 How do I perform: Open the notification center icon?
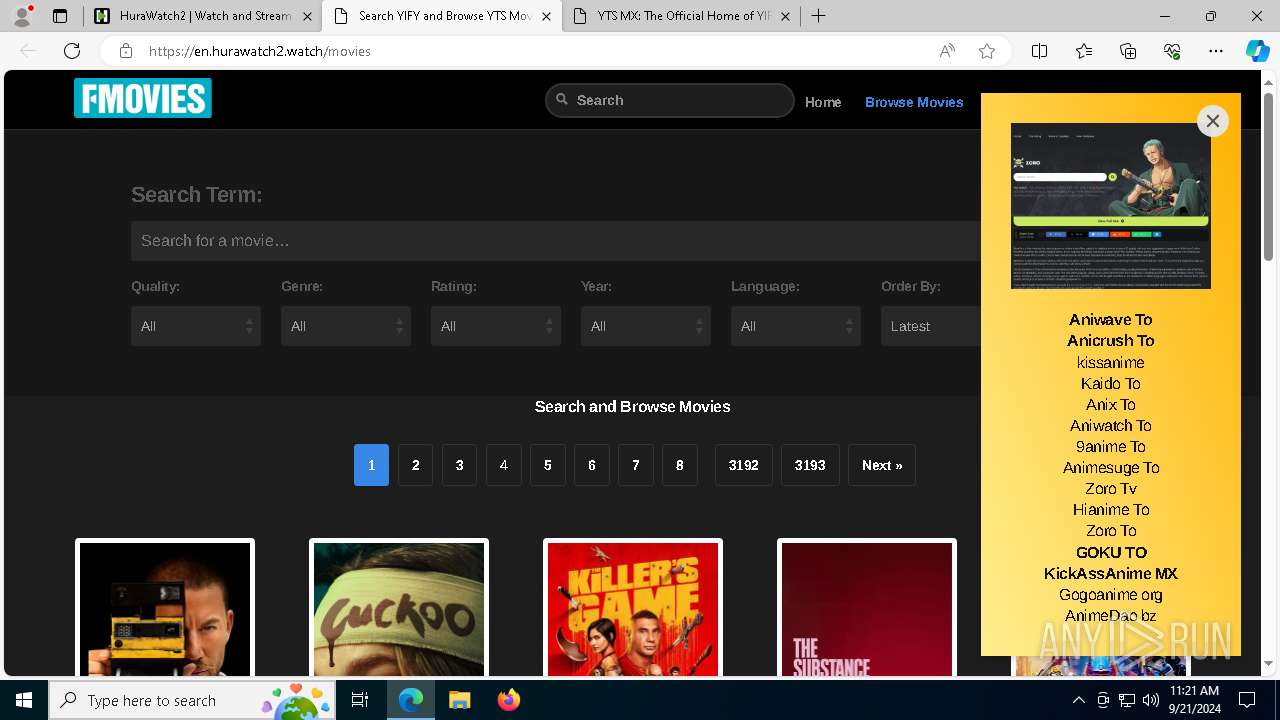click(x=1247, y=700)
